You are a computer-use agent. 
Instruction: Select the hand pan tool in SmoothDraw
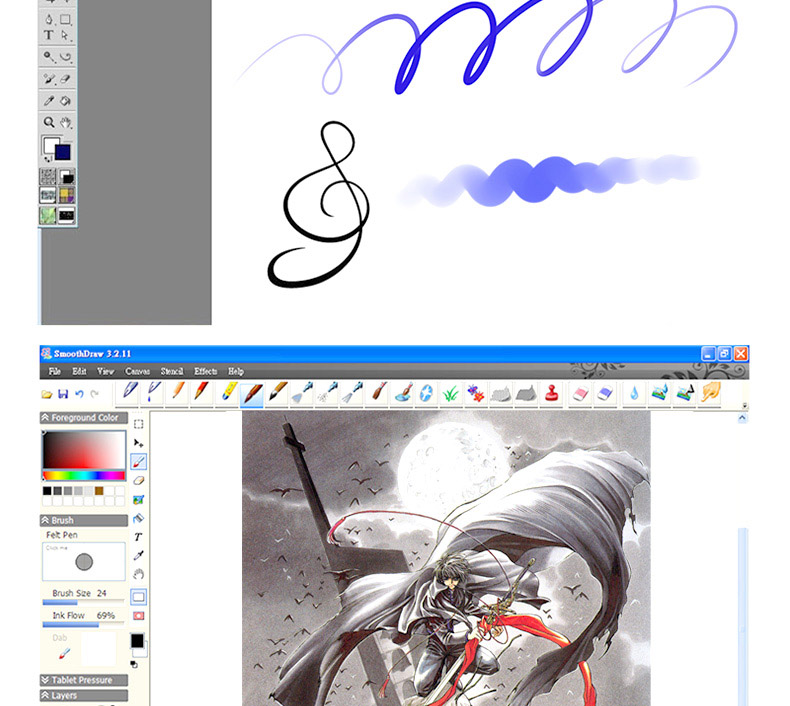(x=139, y=574)
